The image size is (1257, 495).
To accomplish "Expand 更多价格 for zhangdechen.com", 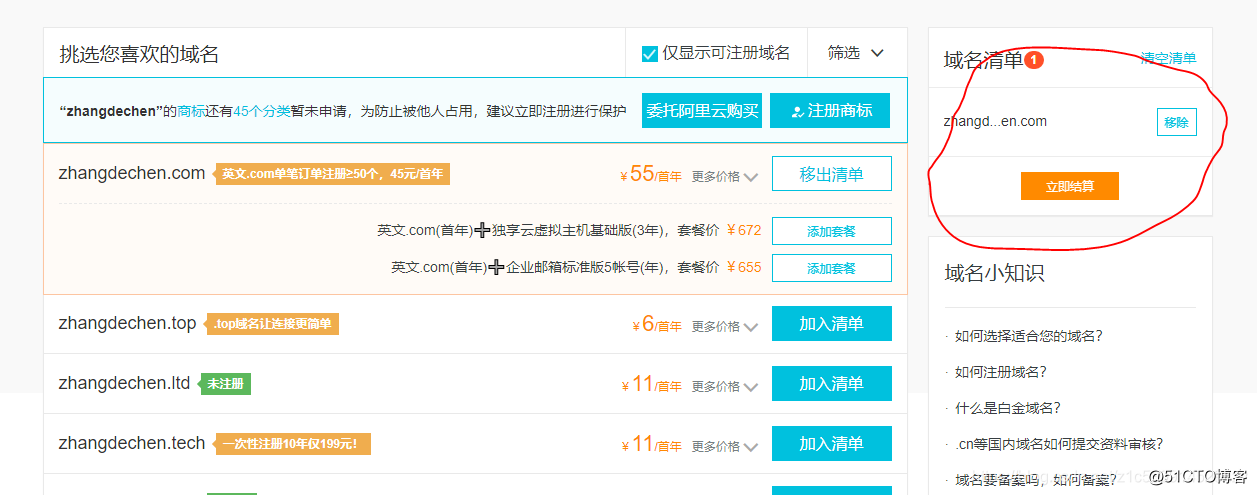I will [x=725, y=177].
